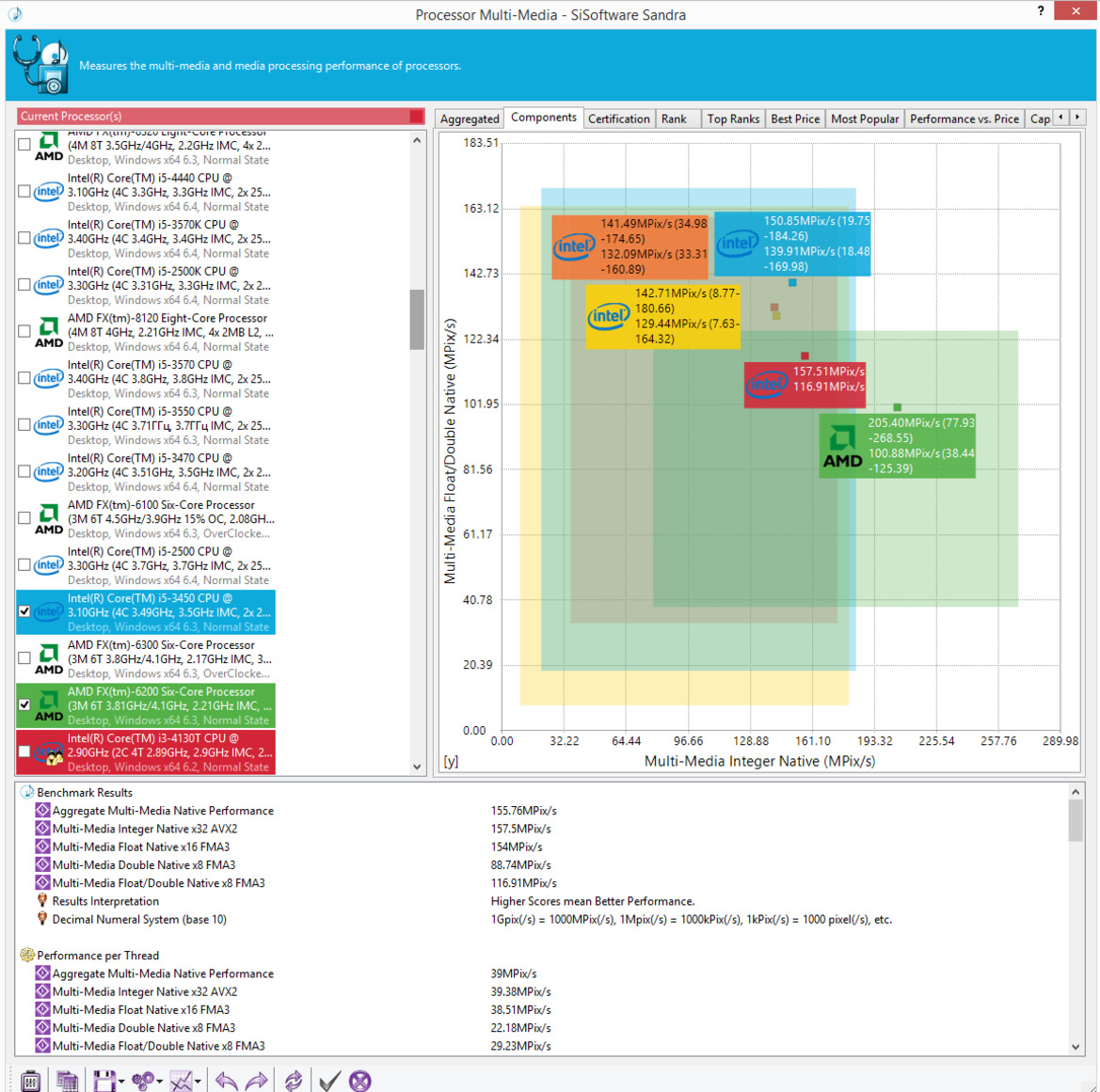Image resolution: width=1100 pixels, height=1092 pixels.
Task: Select the Core i5-3470 CPU list row
Action: 146,472
